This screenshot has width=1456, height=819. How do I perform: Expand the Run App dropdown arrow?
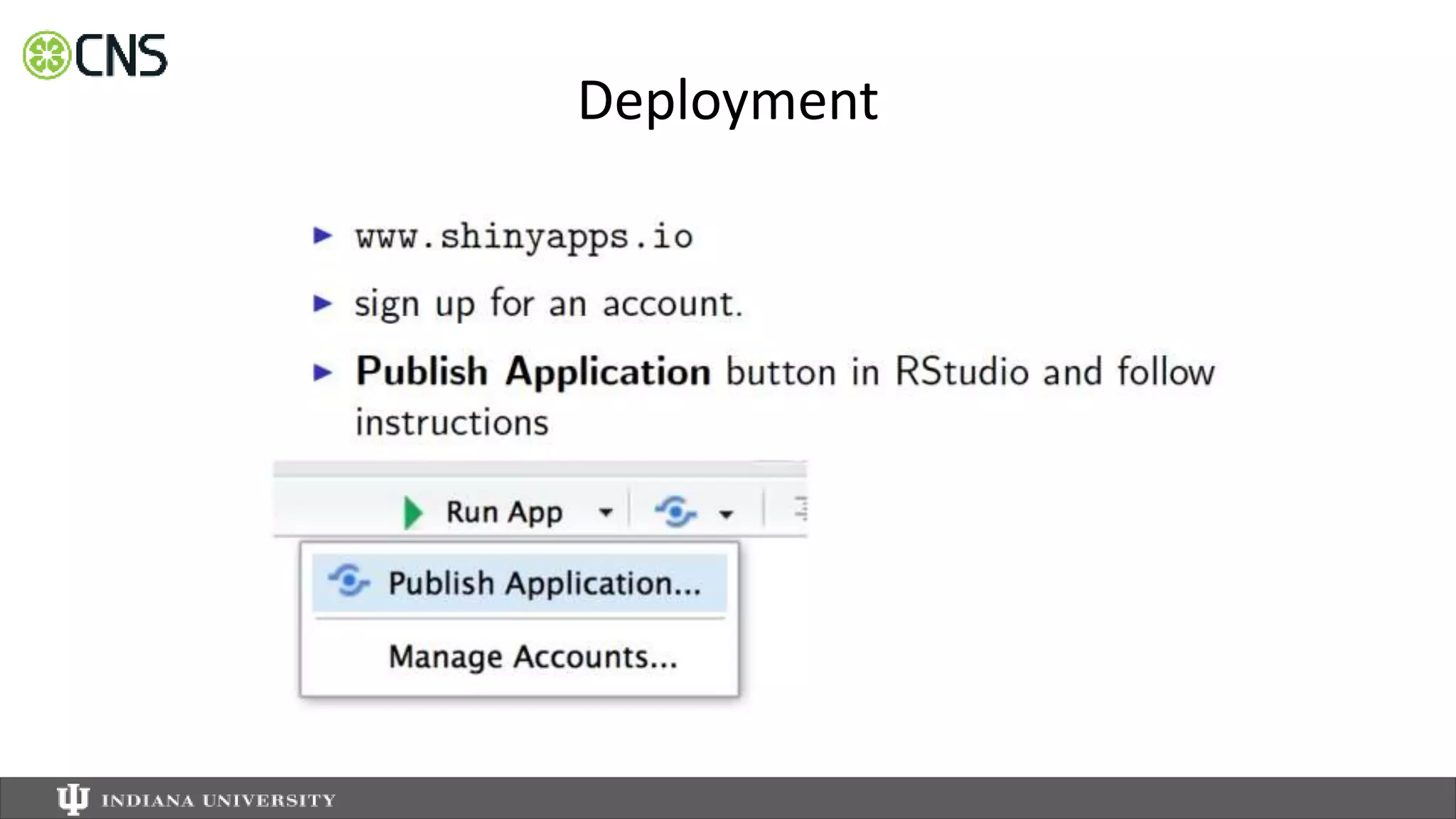pos(606,512)
